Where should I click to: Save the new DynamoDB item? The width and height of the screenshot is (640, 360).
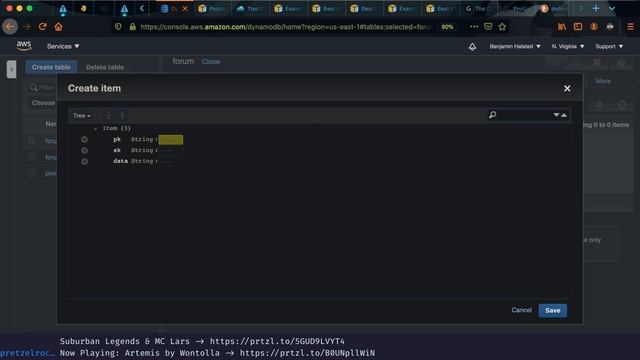(553, 311)
